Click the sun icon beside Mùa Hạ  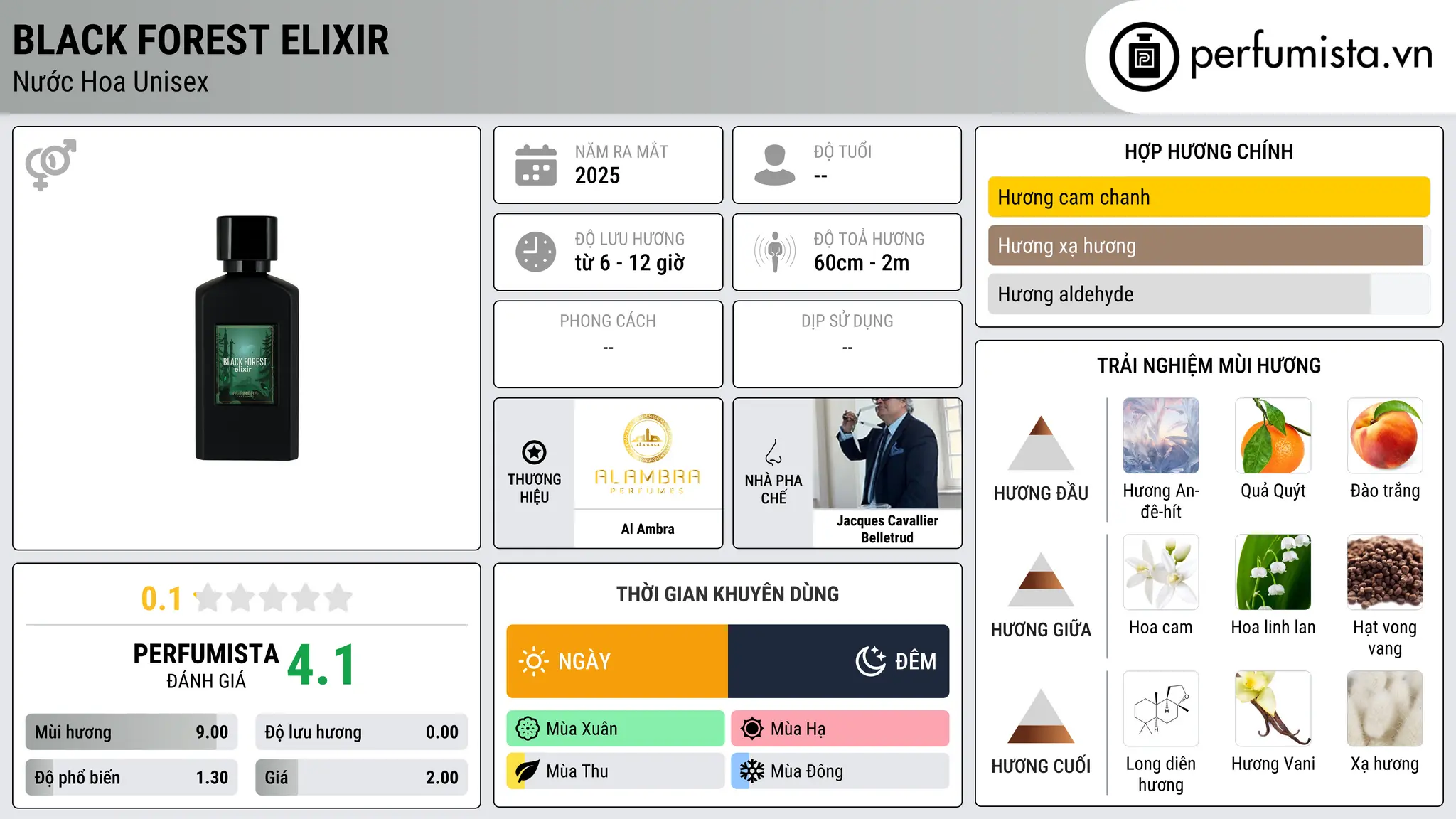[x=752, y=729]
